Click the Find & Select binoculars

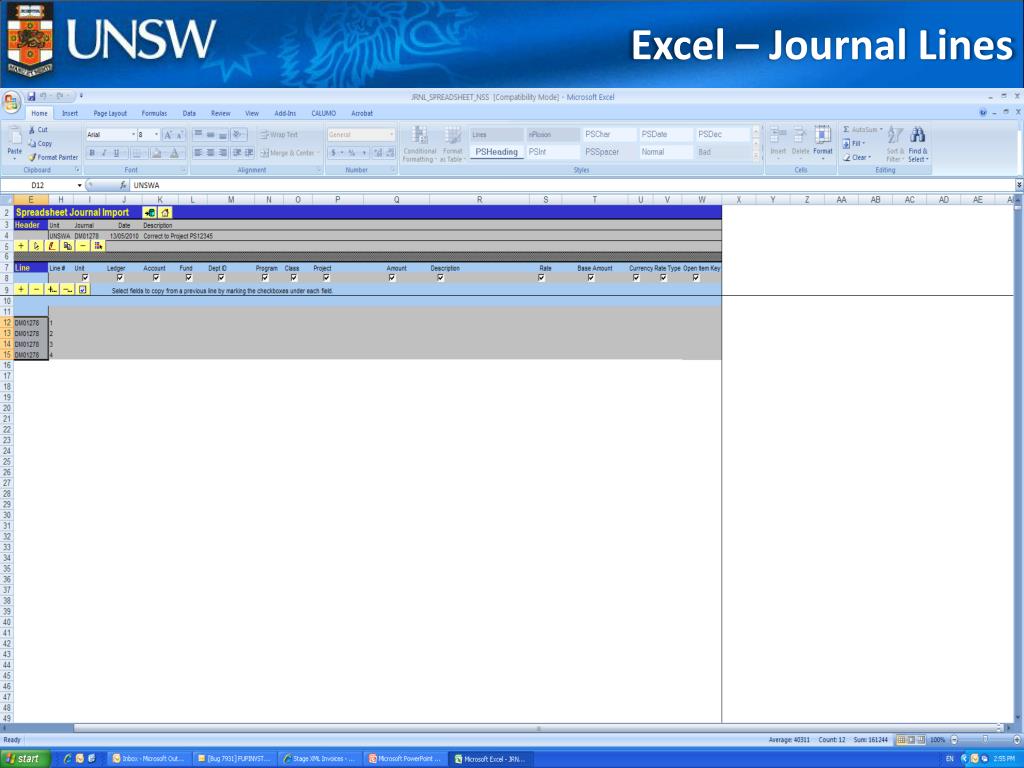[x=918, y=144]
